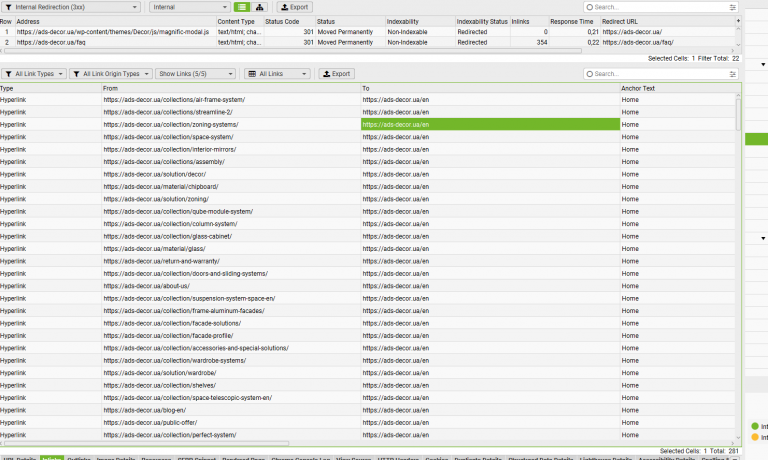The height and width of the screenshot is (460, 768).
Task: Click the top table horizontal scrollbar
Action: tap(293, 50)
